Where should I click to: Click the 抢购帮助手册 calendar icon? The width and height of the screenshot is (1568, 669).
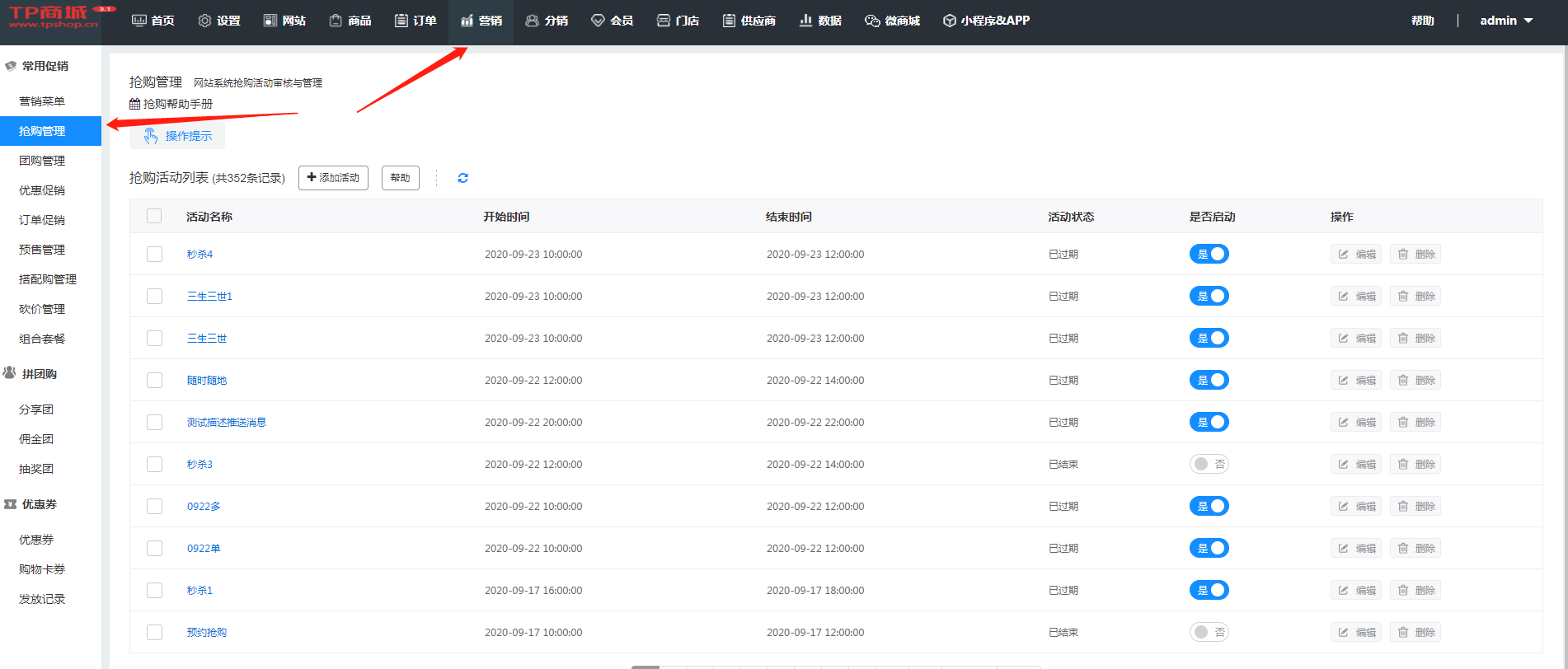tap(135, 104)
